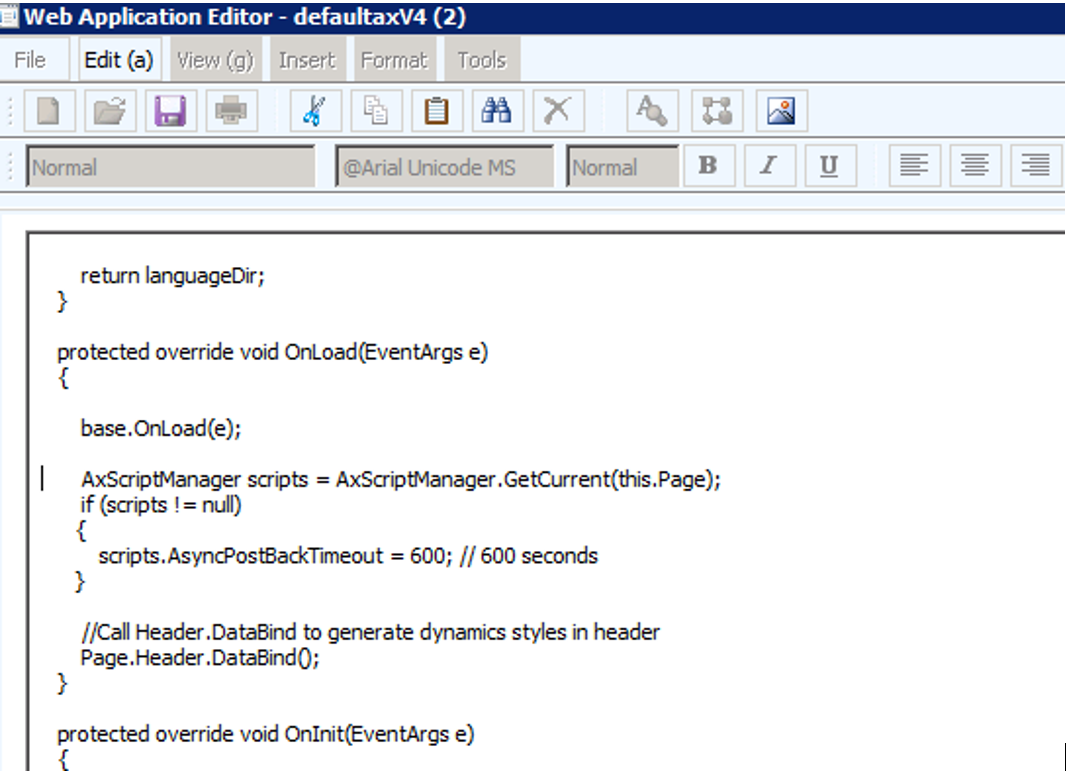Click the Delete X toolbar icon
Image resolution: width=1066 pixels, height=784 pixels.
557,111
